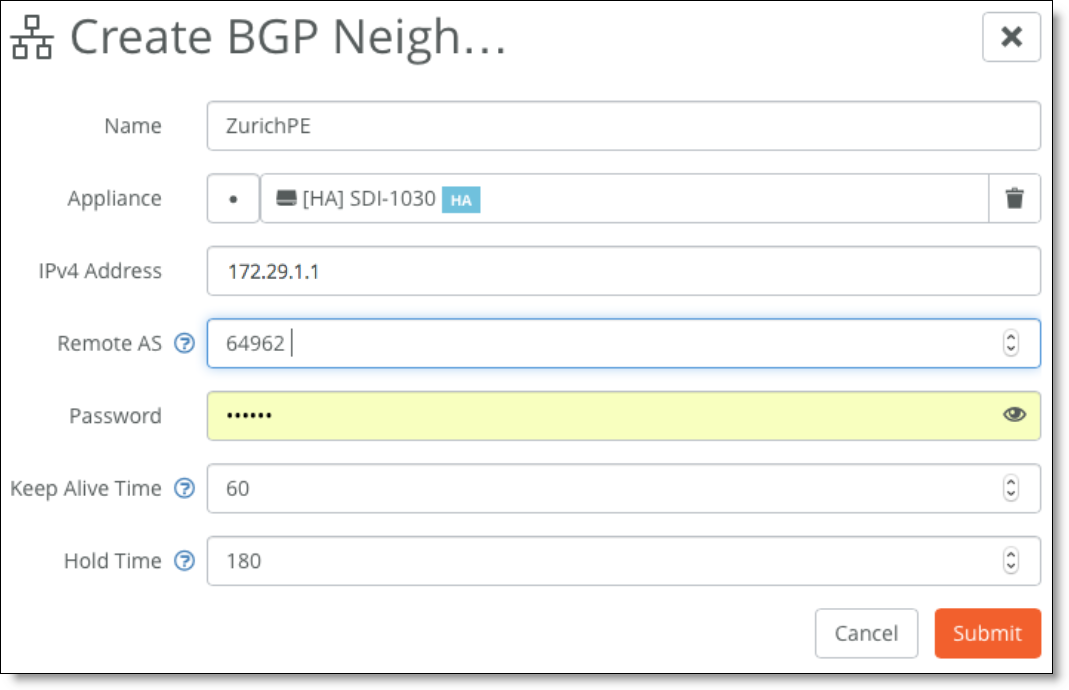Focus the Name field containing ZurichPE
Screen dimensions: 1069x690
[624, 126]
